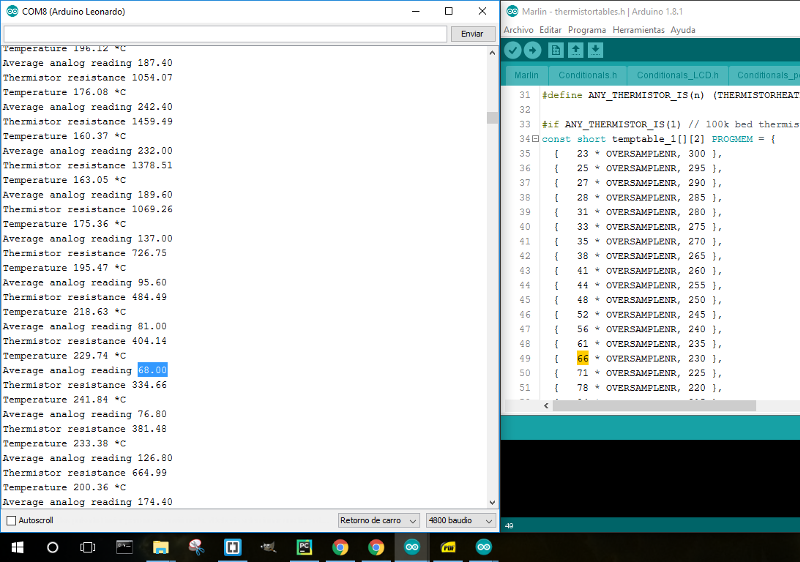Switch to the Conditionals_LCD.h tab
Screen dimensions: 800x562
click(x=677, y=75)
